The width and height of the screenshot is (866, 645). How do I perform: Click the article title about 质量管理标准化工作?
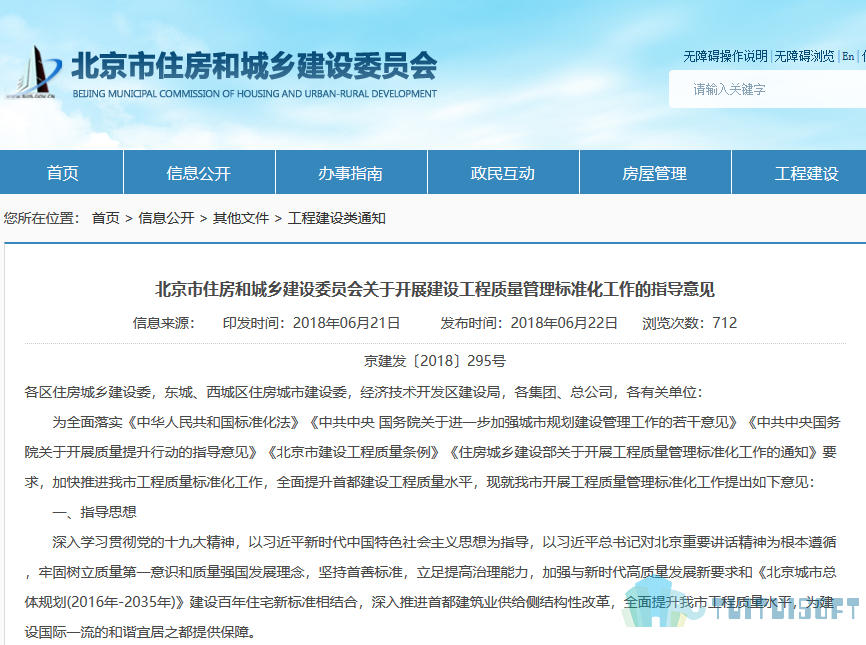(x=435, y=289)
